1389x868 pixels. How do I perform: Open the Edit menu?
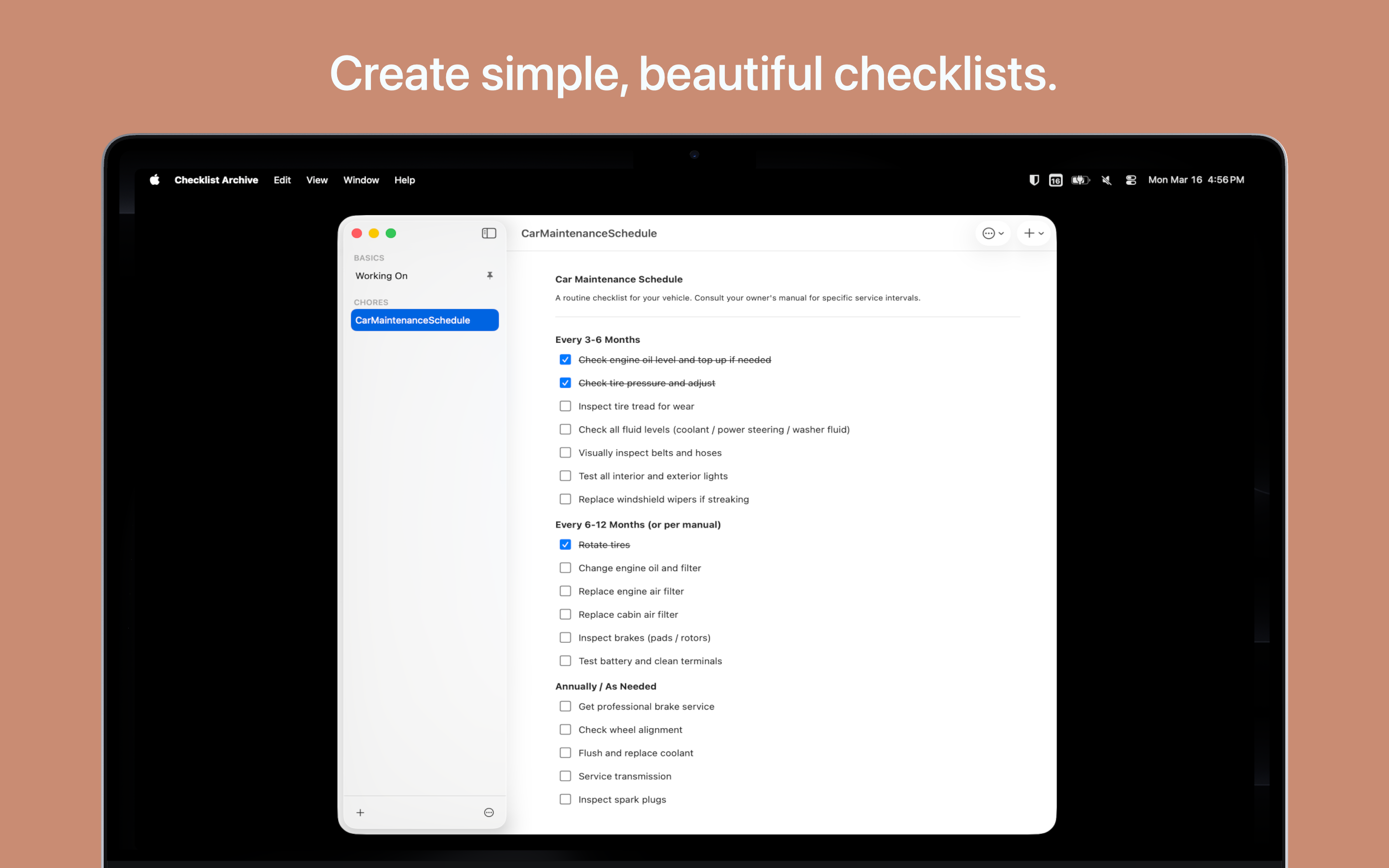[282, 180]
